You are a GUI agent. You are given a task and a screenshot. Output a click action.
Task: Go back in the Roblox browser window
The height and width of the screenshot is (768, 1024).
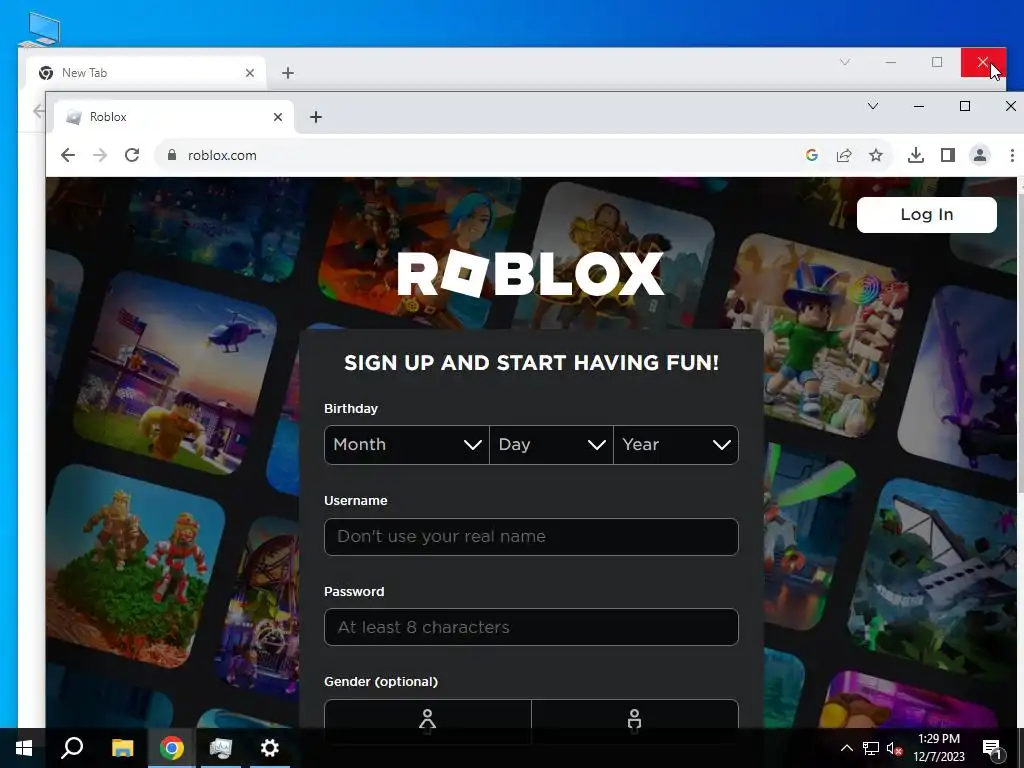(67, 155)
